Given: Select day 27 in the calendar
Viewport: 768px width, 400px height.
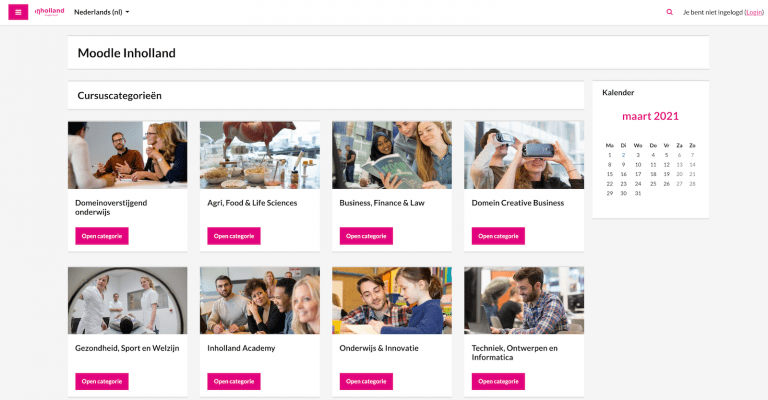Looking at the screenshot, I should tap(679, 184).
